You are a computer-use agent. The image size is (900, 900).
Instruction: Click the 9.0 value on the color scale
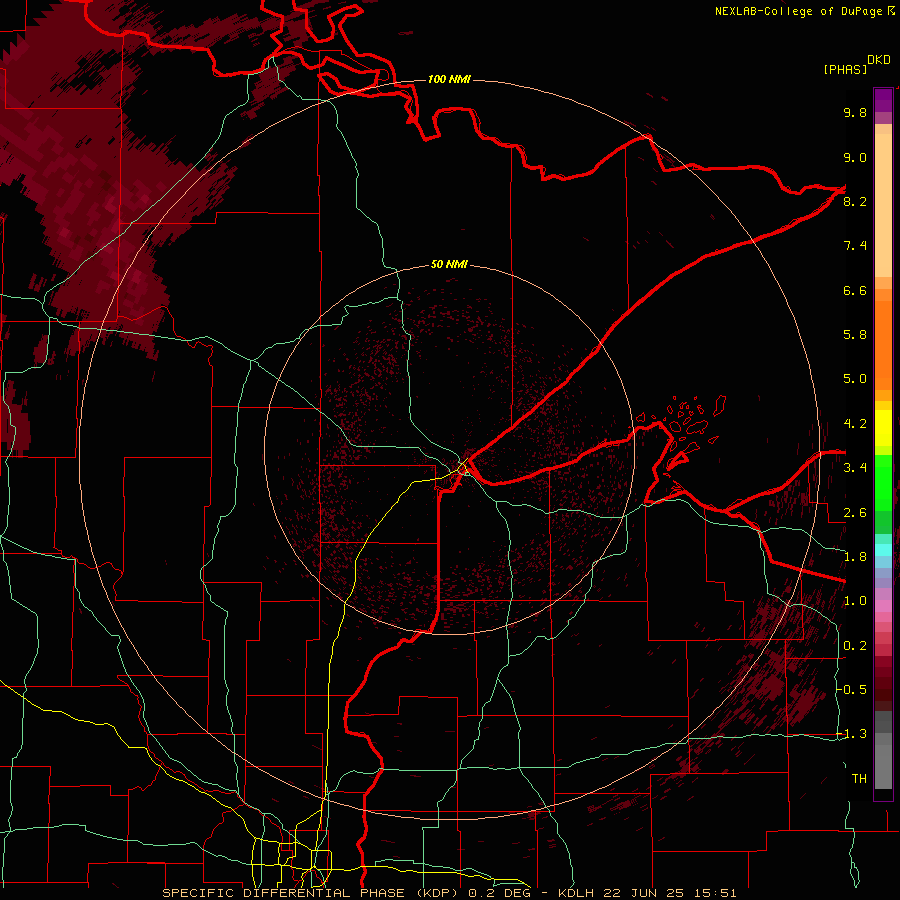click(855, 157)
